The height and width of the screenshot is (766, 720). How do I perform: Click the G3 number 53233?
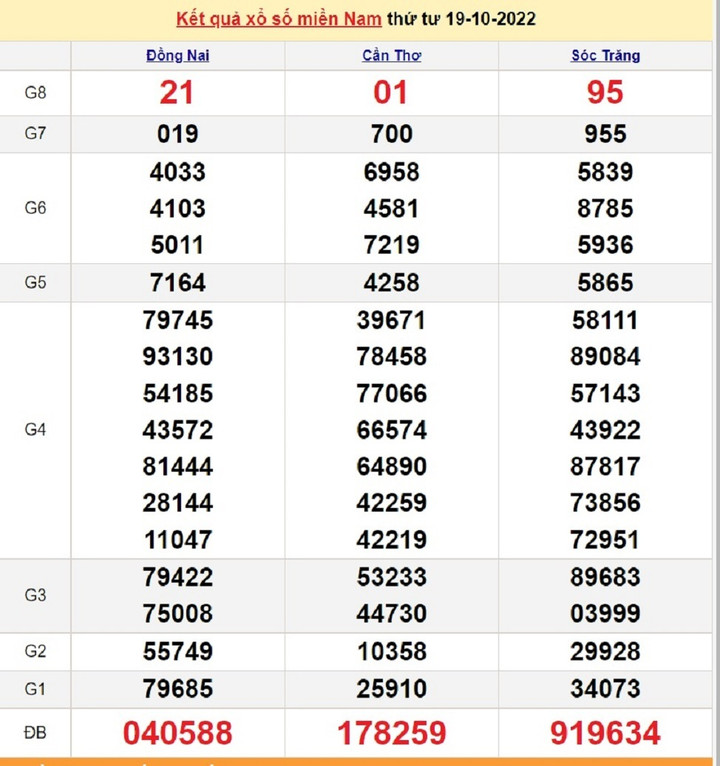tap(391, 577)
